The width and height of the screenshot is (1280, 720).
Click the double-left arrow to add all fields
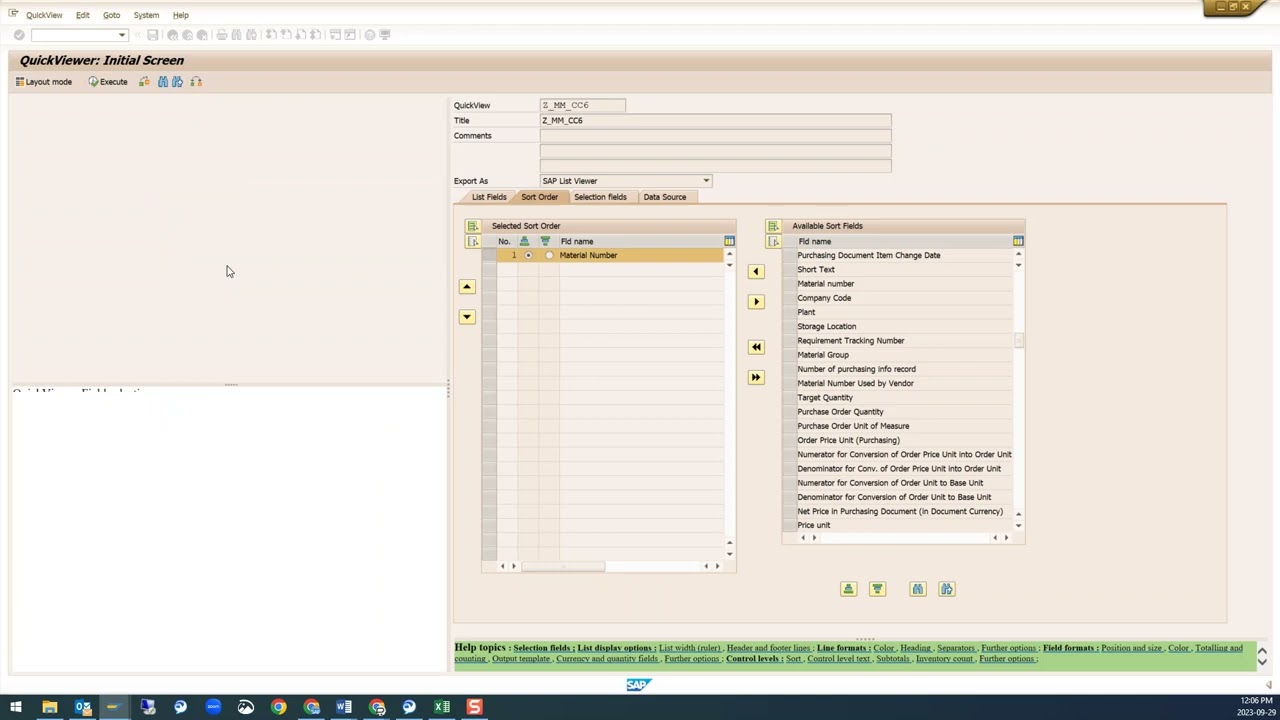click(x=756, y=347)
